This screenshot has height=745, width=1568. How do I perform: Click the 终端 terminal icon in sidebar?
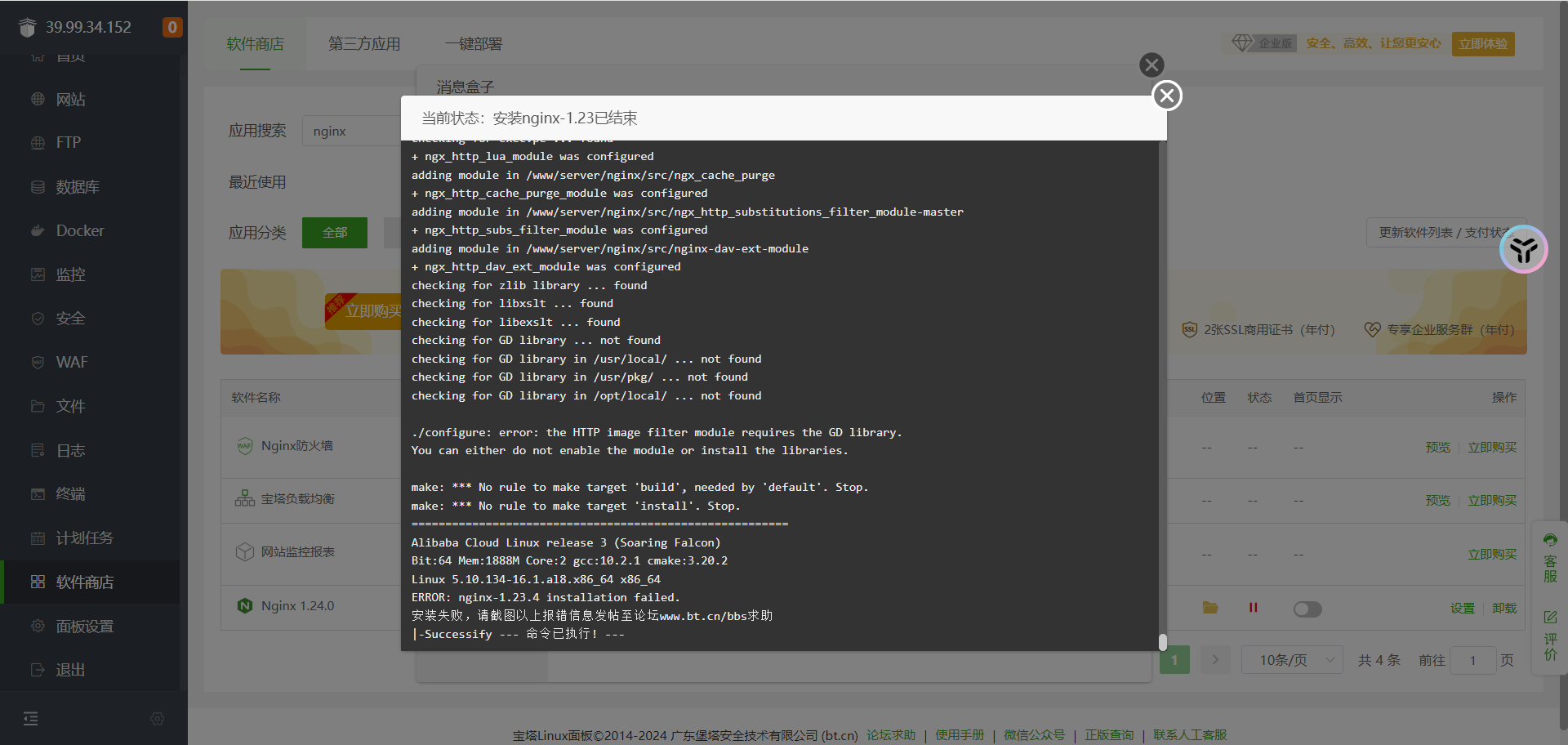tap(38, 493)
